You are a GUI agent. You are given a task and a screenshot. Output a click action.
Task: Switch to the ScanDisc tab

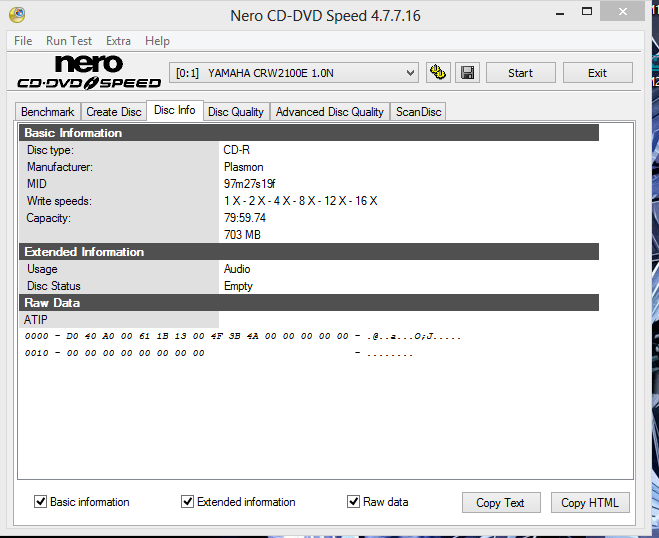click(x=419, y=112)
